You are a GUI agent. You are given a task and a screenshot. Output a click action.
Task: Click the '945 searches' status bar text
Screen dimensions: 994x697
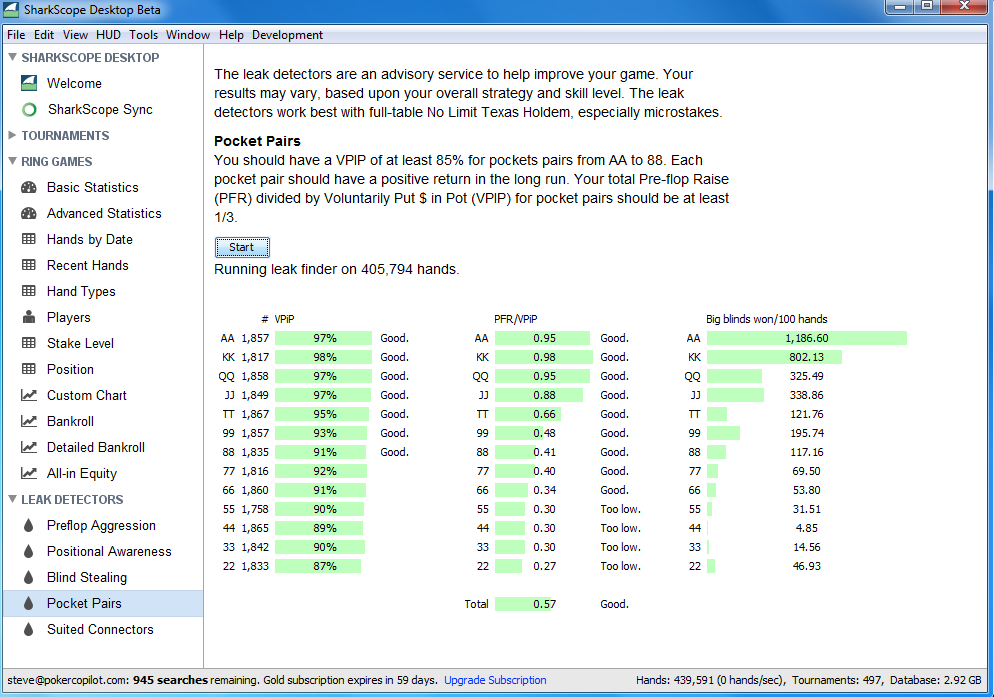[x=170, y=680]
